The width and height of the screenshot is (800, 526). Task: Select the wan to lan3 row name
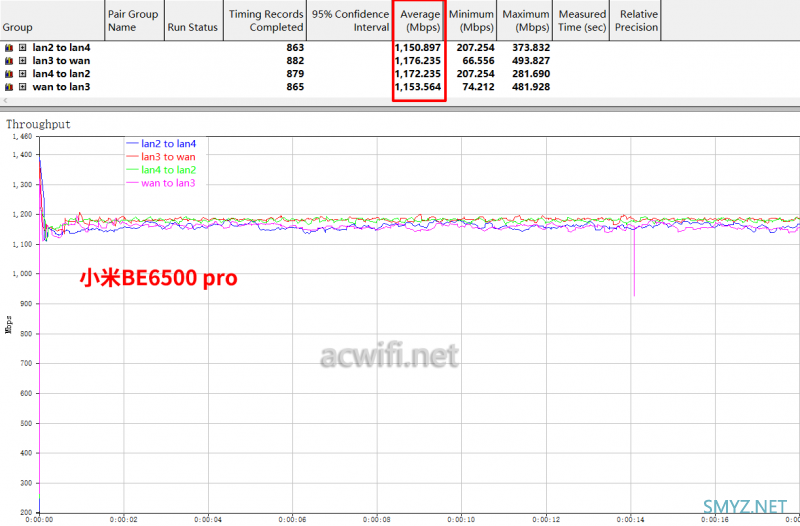[60, 87]
